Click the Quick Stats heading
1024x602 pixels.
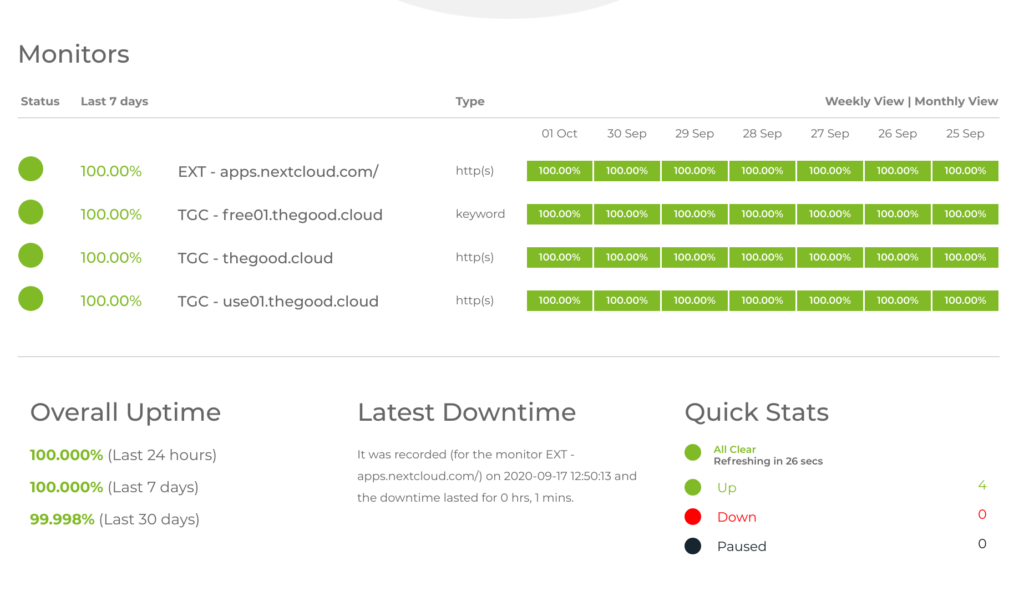pos(757,413)
